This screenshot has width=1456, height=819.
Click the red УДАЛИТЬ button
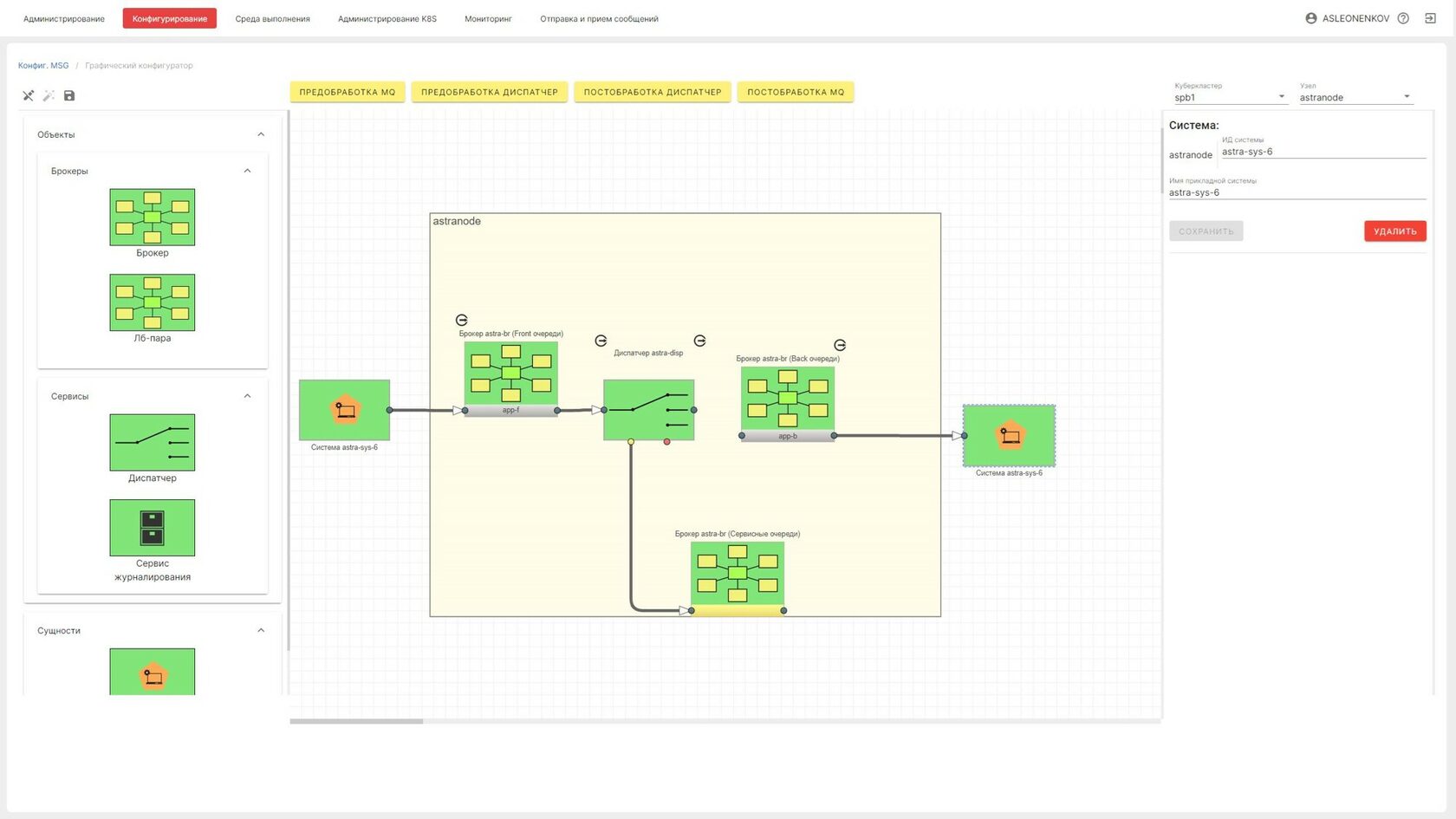(1395, 231)
